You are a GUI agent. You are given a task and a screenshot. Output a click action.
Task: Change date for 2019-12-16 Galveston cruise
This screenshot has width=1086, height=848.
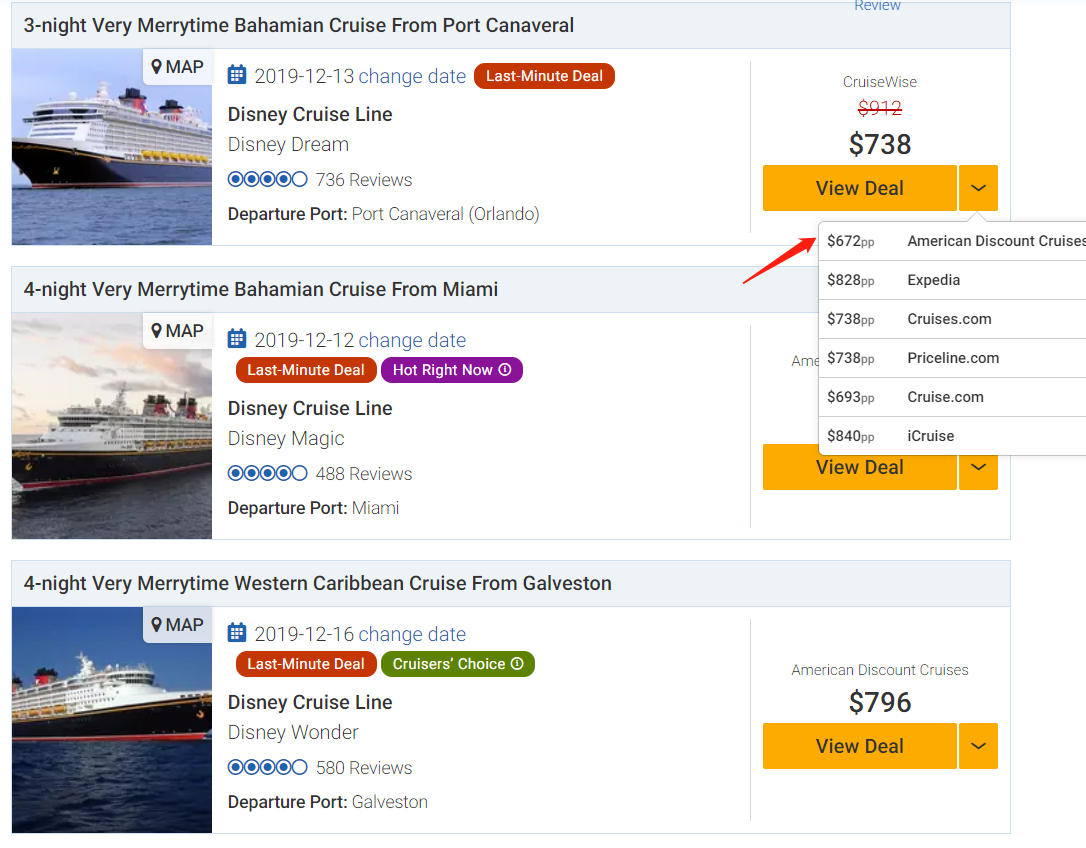[x=412, y=634]
